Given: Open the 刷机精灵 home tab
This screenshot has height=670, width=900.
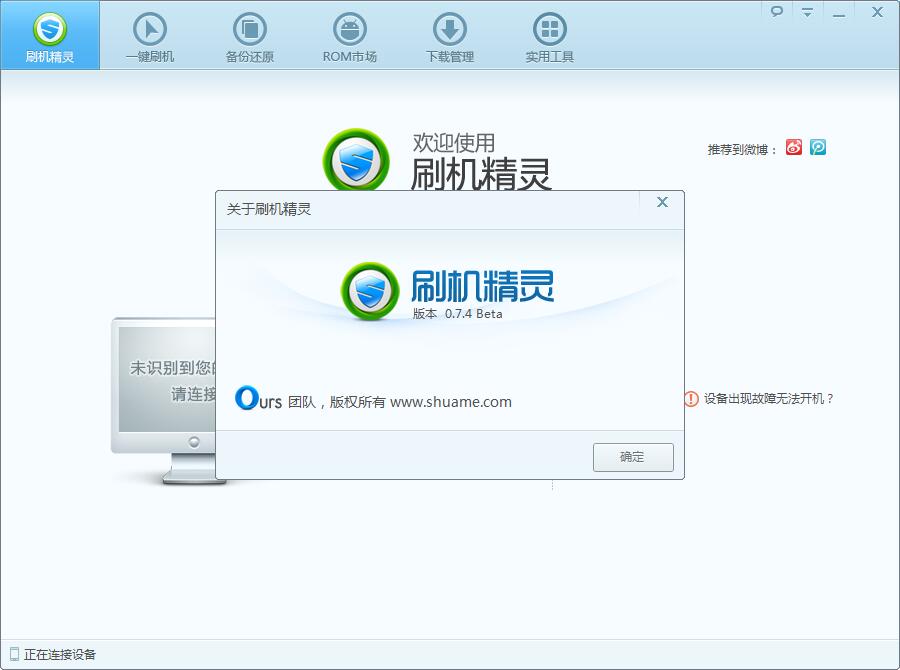Looking at the screenshot, I should point(50,36).
